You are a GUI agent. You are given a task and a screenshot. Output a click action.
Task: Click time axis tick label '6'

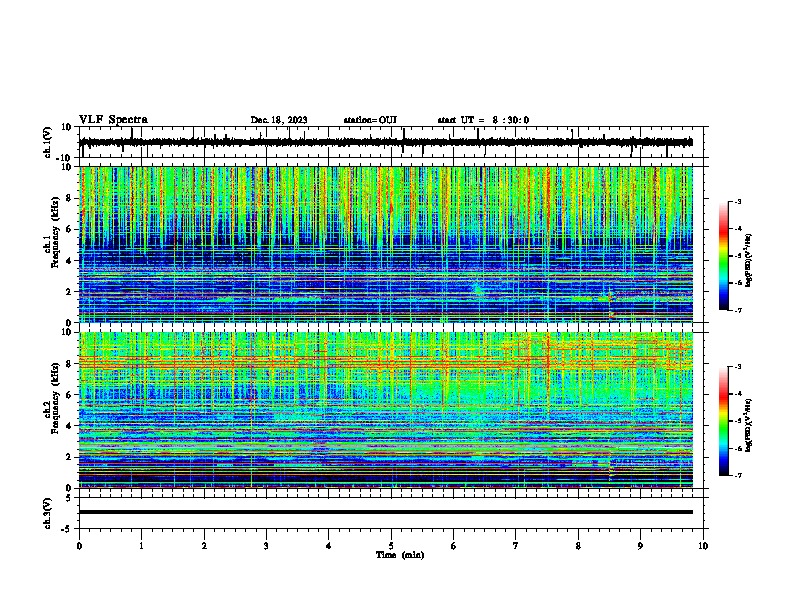[454, 546]
